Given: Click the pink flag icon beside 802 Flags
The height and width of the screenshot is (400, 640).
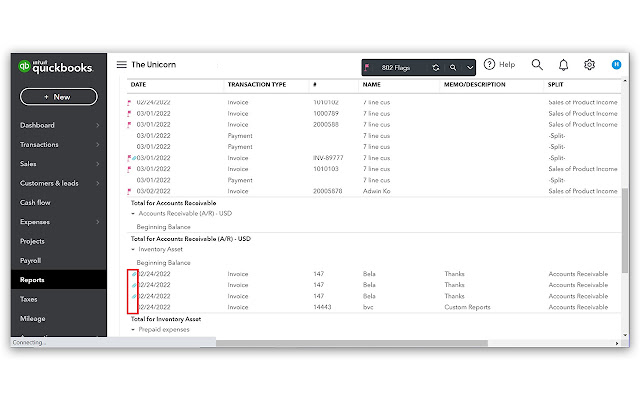Looking at the screenshot, I should (367, 67).
